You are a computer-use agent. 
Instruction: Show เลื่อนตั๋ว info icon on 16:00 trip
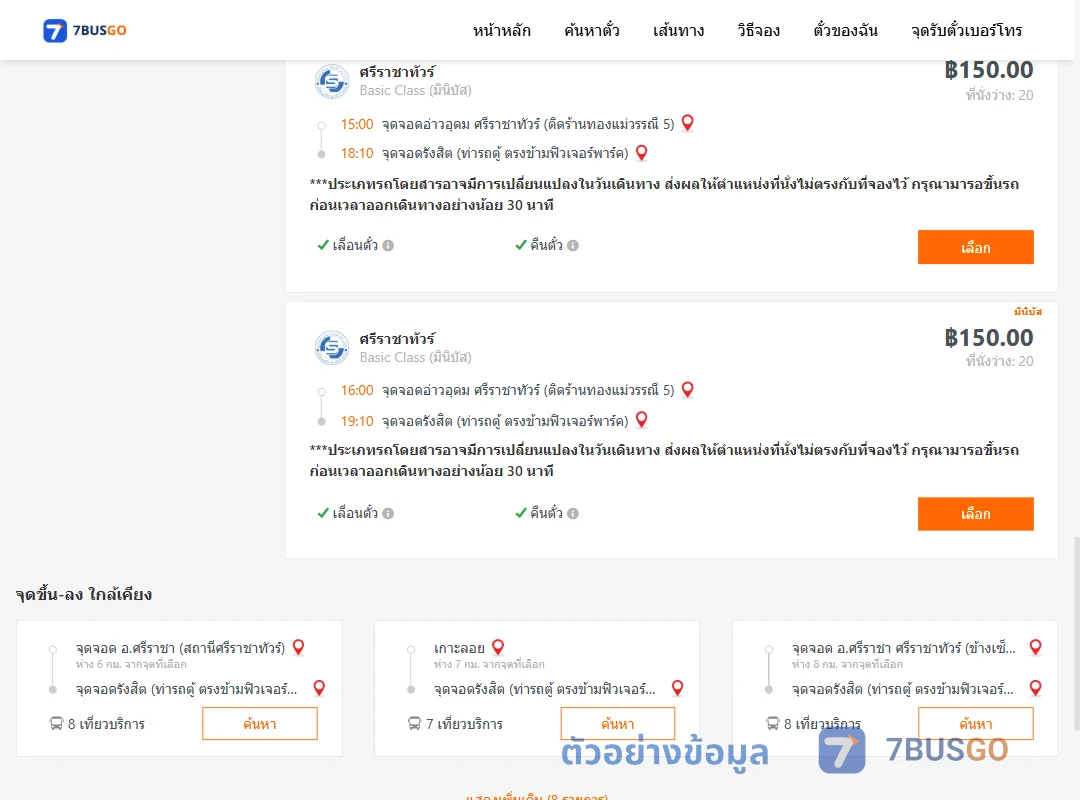click(x=388, y=513)
